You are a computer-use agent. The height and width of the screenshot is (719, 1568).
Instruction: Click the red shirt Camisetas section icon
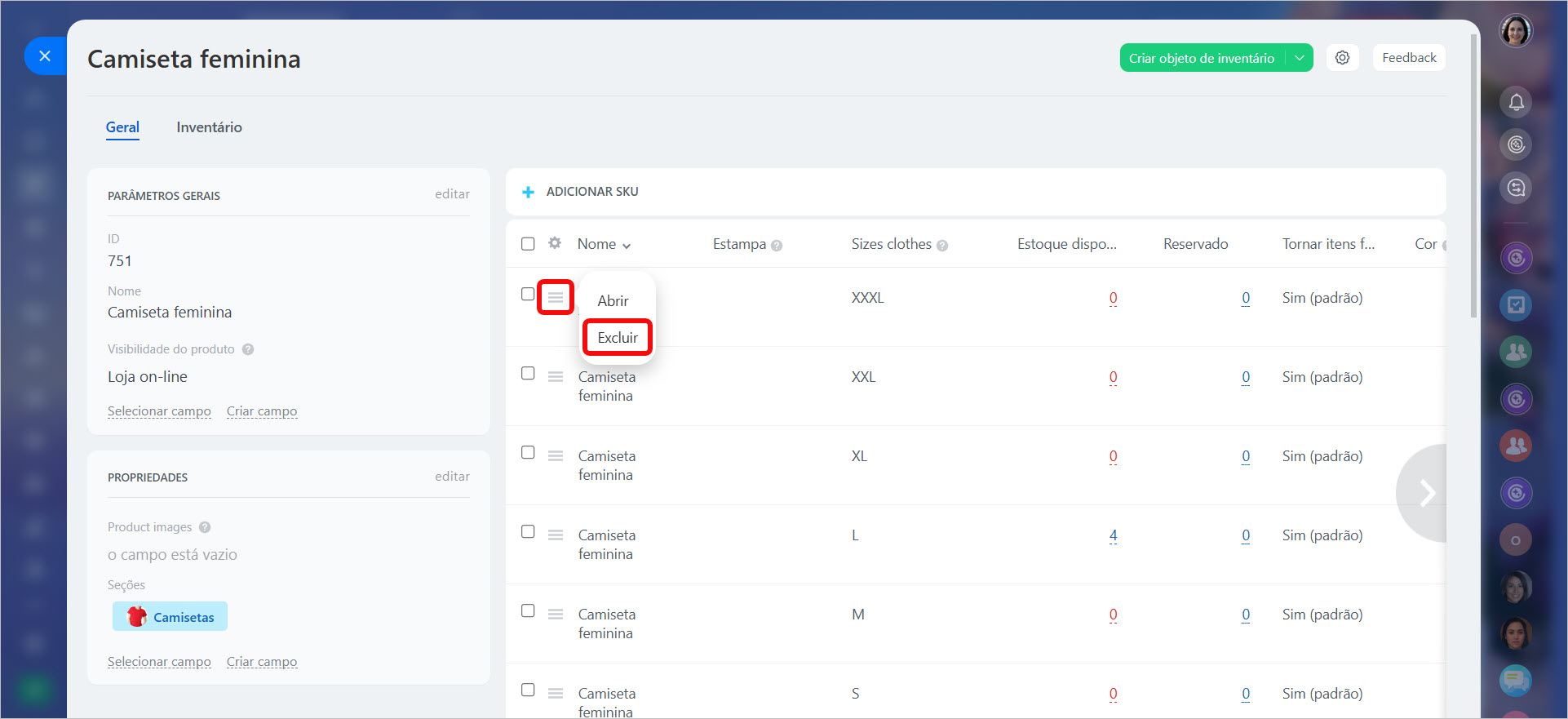click(137, 616)
